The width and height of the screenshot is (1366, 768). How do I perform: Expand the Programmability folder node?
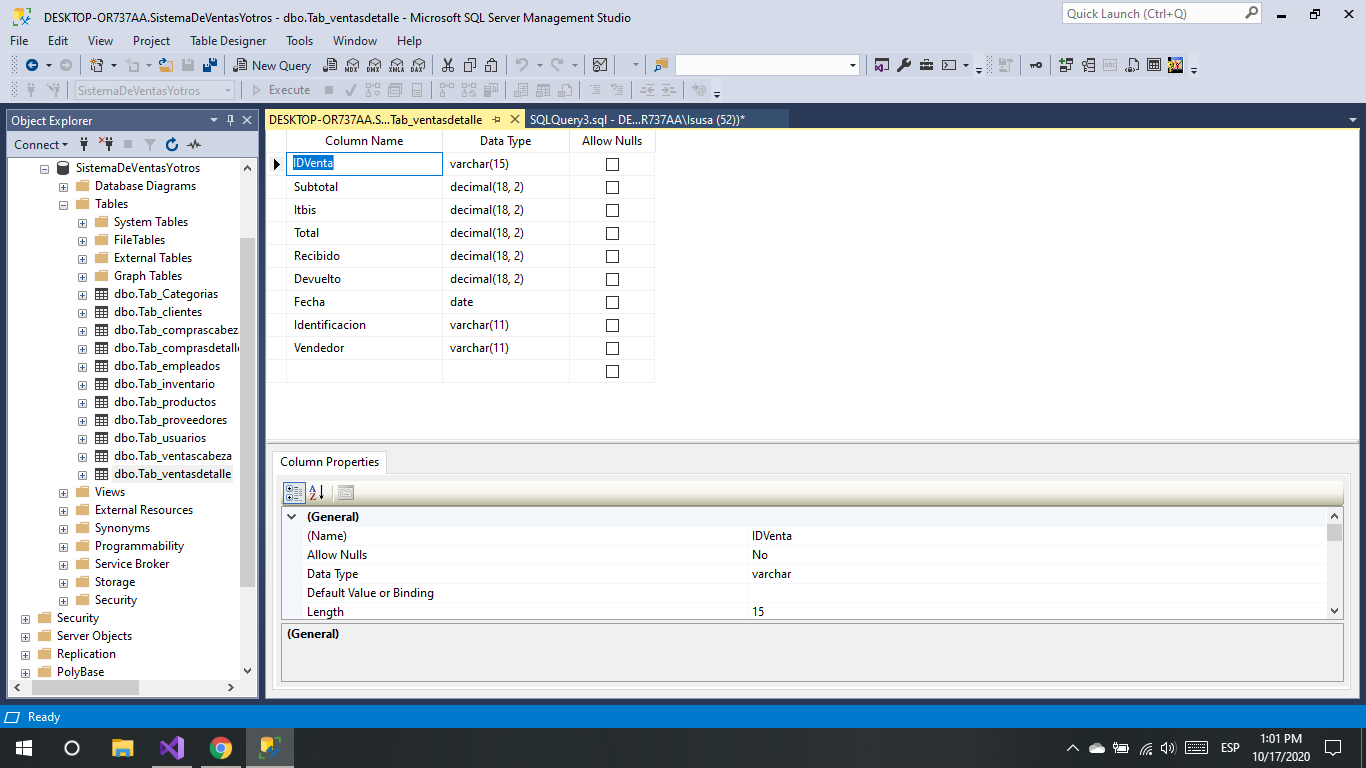pyautogui.click(x=64, y=546)
